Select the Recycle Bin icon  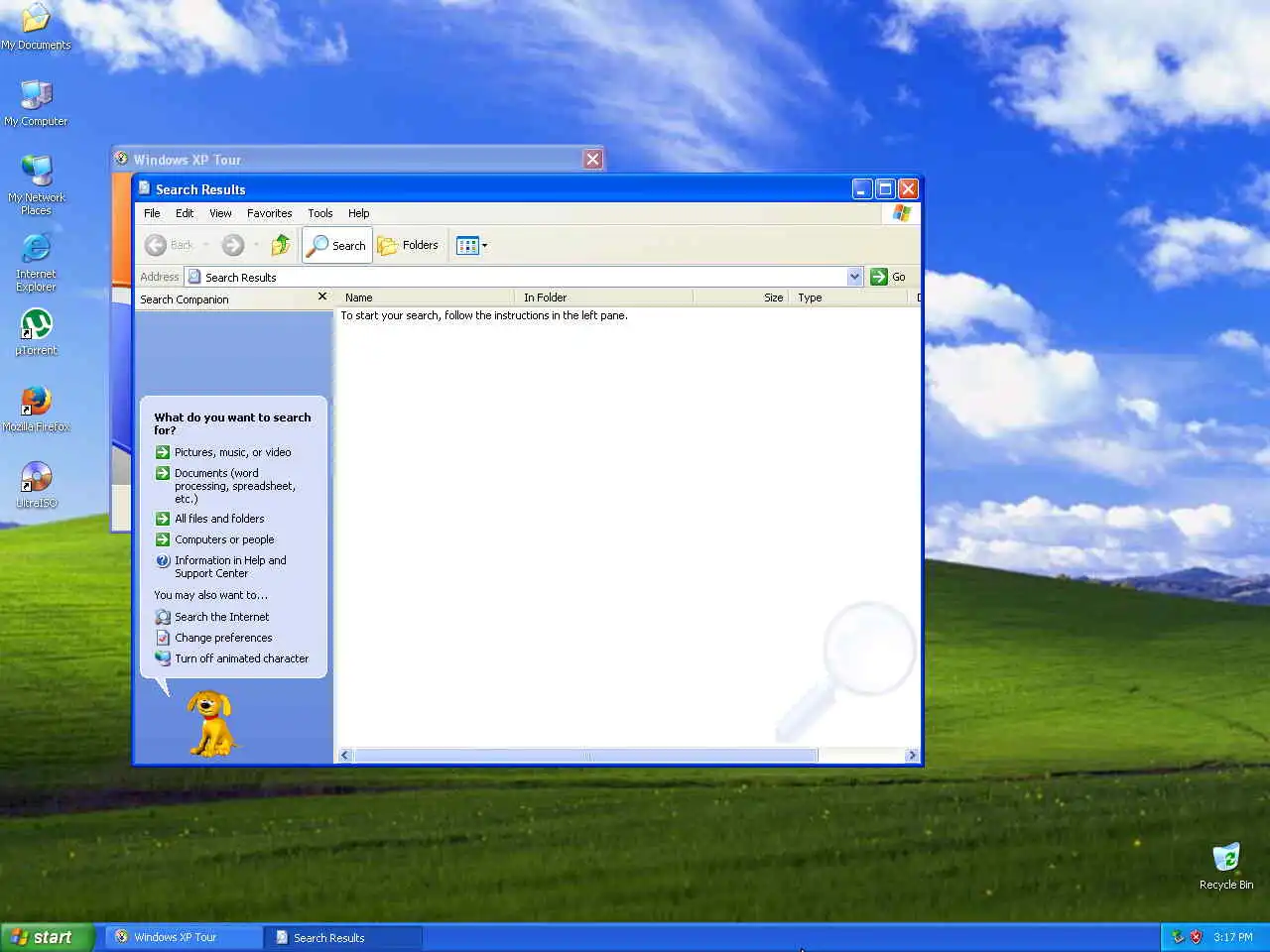[1226, 867]
